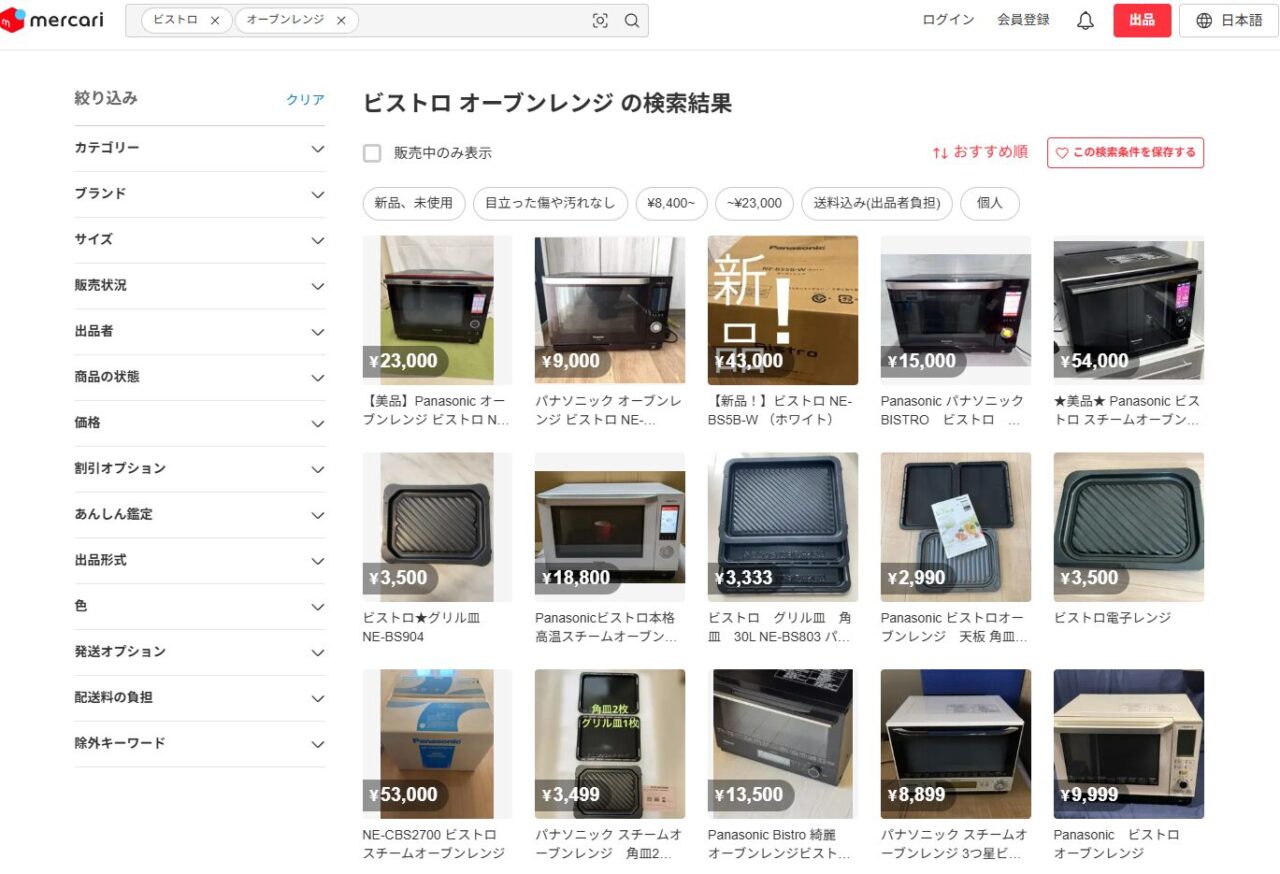Screen dimensions: 1280x874
Task: Open the ¥43,000 新品 ビストロ listing thumbnail
Action: 782,310
